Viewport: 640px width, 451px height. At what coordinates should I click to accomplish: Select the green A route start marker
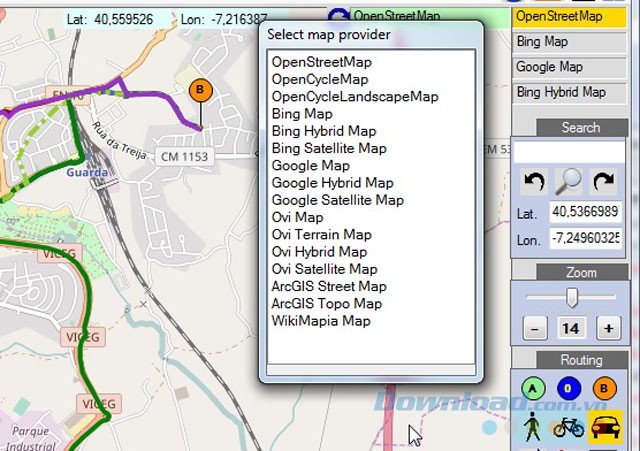pyautogui.click(x=533, y=389)
